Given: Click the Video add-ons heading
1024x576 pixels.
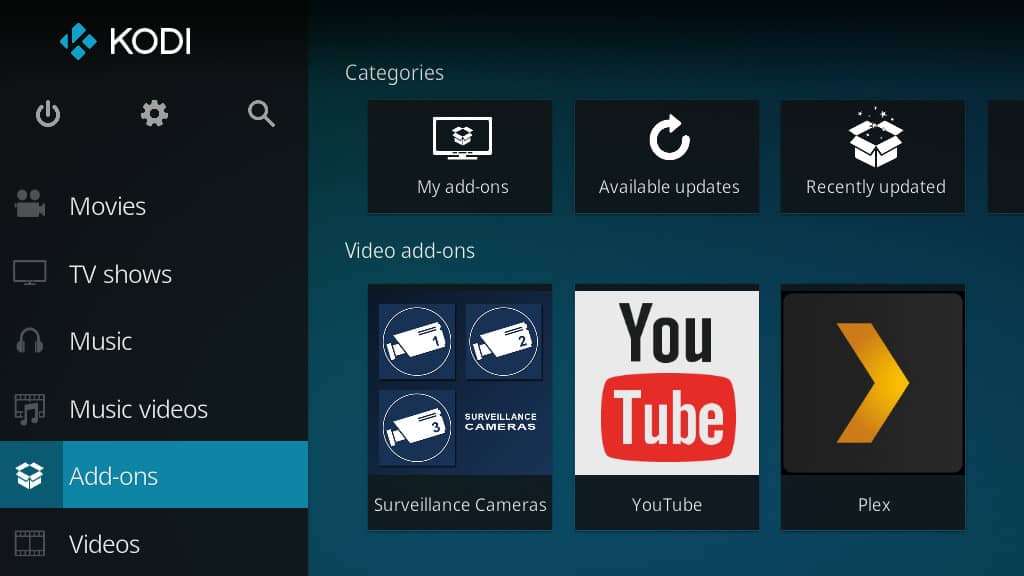Looking at the screenshot, I should 409,251.
